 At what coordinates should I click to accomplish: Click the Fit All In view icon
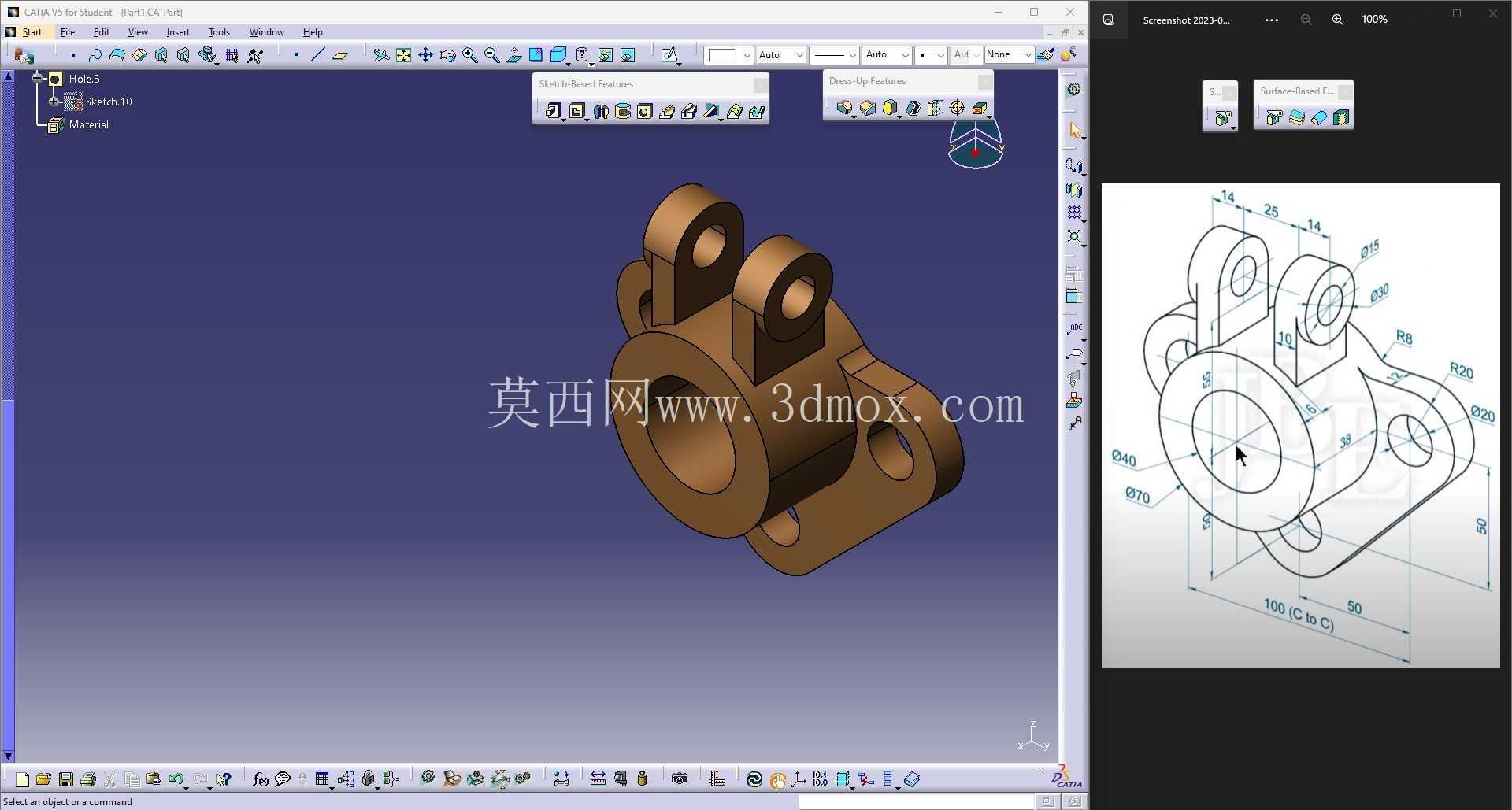coord(403,55)
